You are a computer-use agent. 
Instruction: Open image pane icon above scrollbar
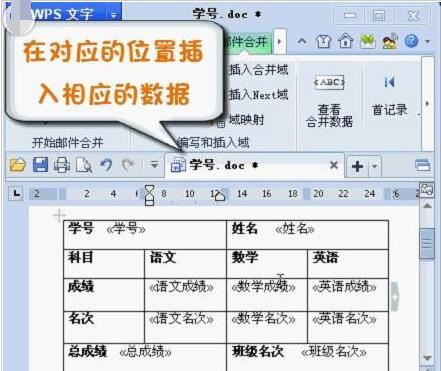click(427, 190)
